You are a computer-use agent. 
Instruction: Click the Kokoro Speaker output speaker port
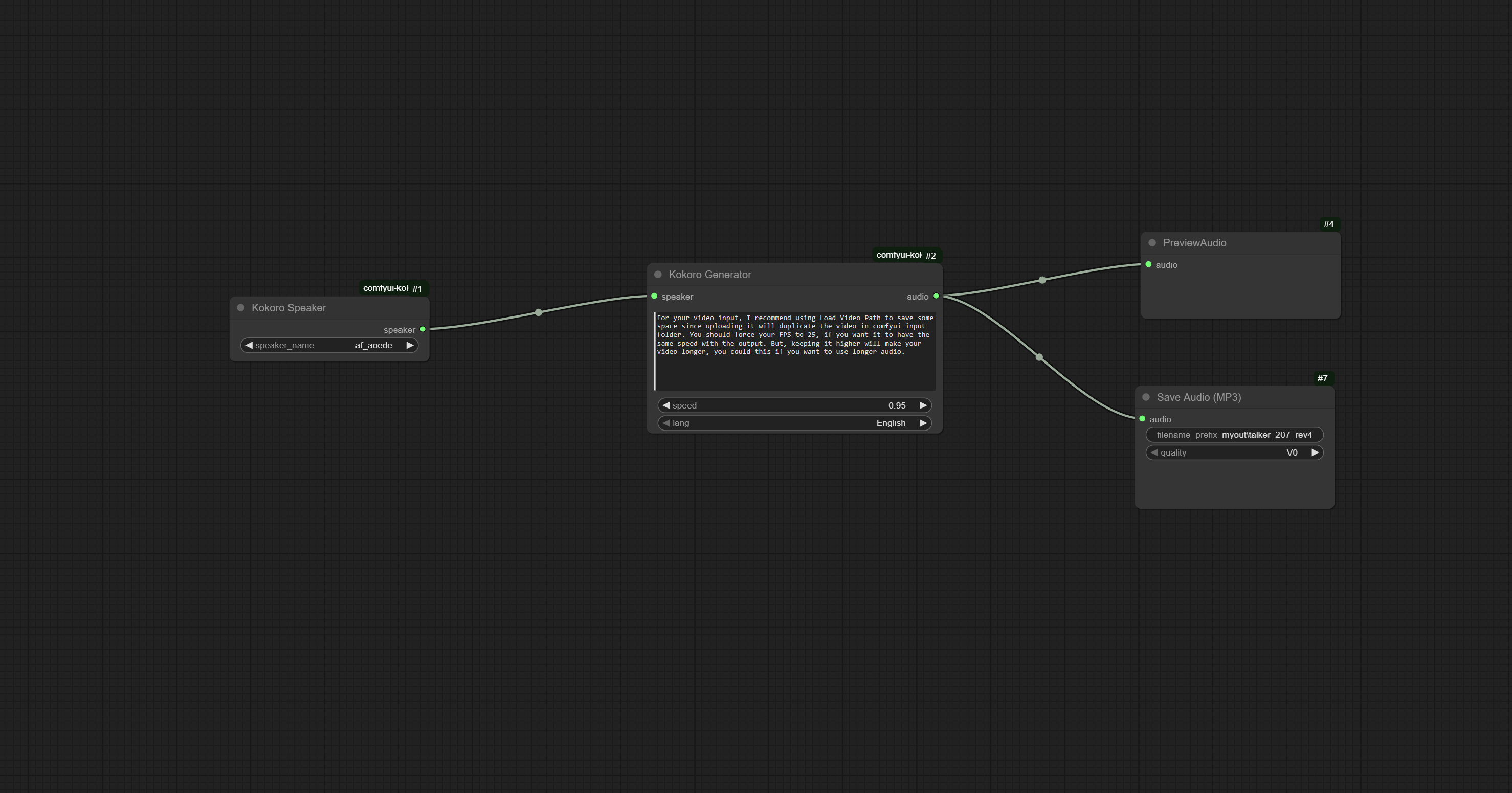(423, 329)
